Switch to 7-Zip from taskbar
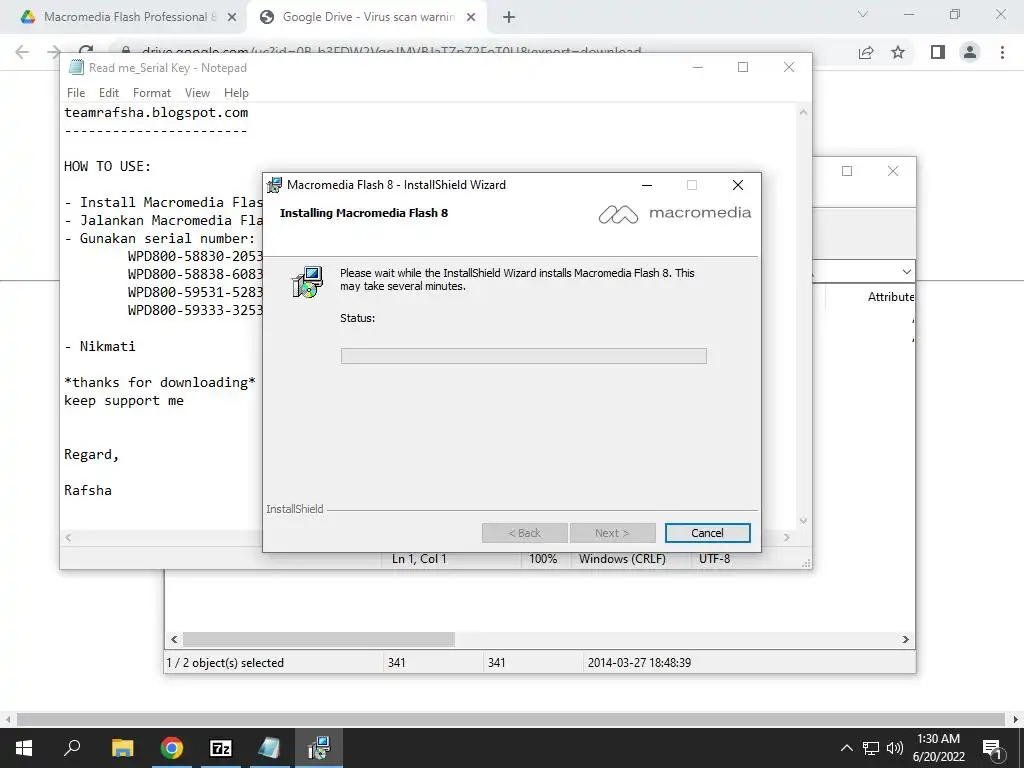1024x768 pixels. point(221,748)
